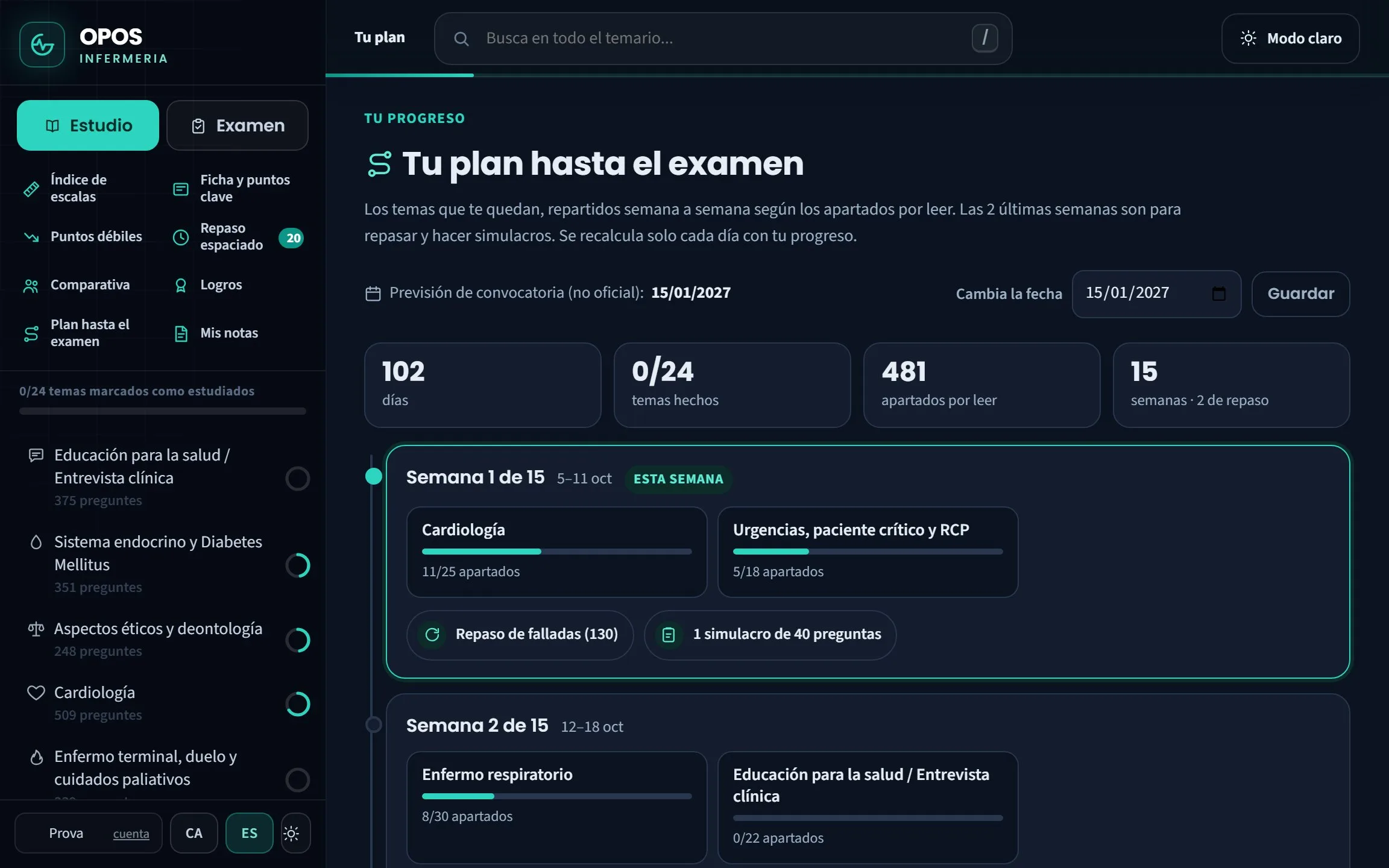Mark Educación para la salud topic as studied

[298, 479]
